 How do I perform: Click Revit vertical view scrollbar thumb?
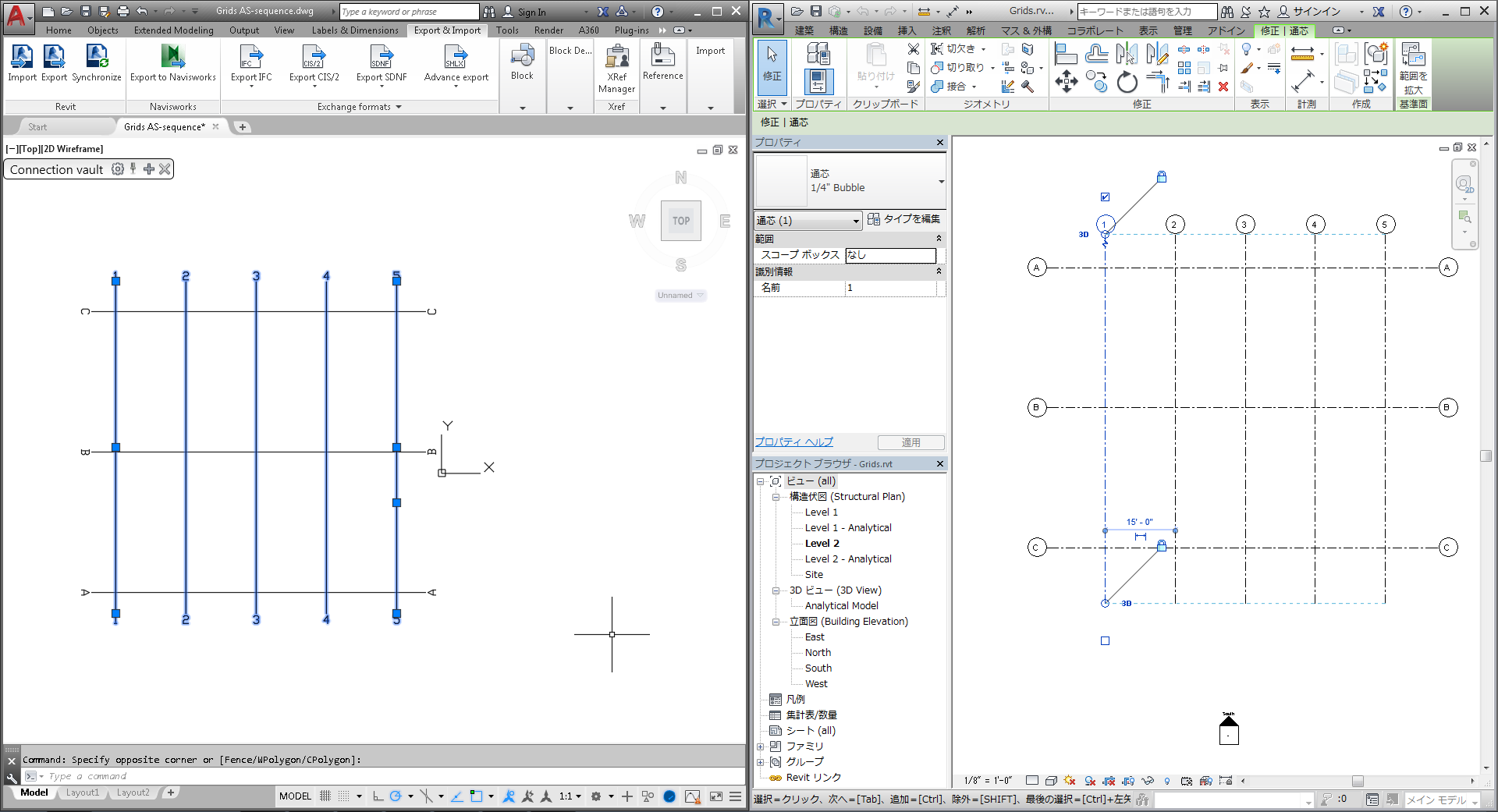click(1486, 456)
